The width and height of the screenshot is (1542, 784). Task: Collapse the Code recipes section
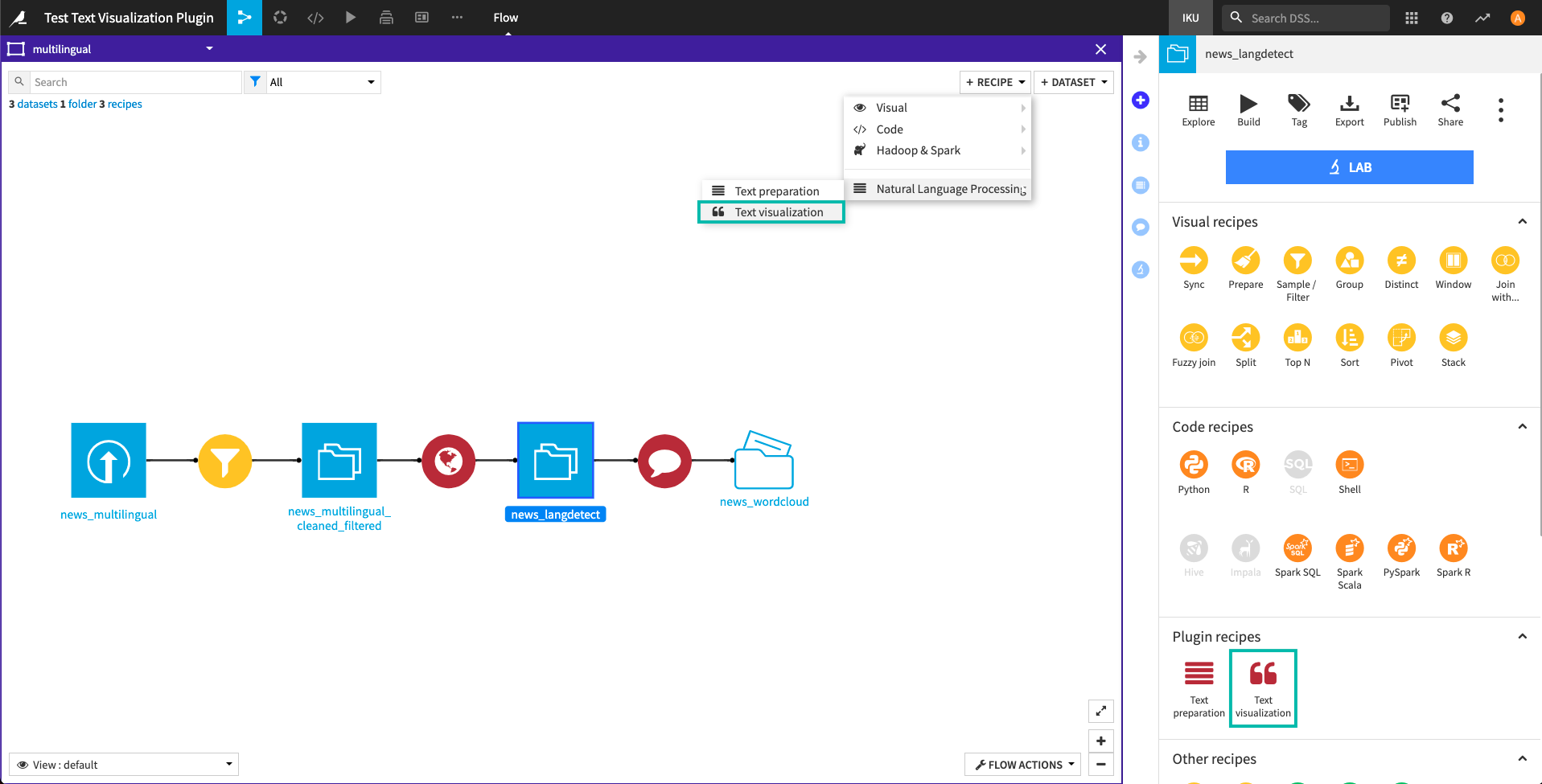[1521, 426]
